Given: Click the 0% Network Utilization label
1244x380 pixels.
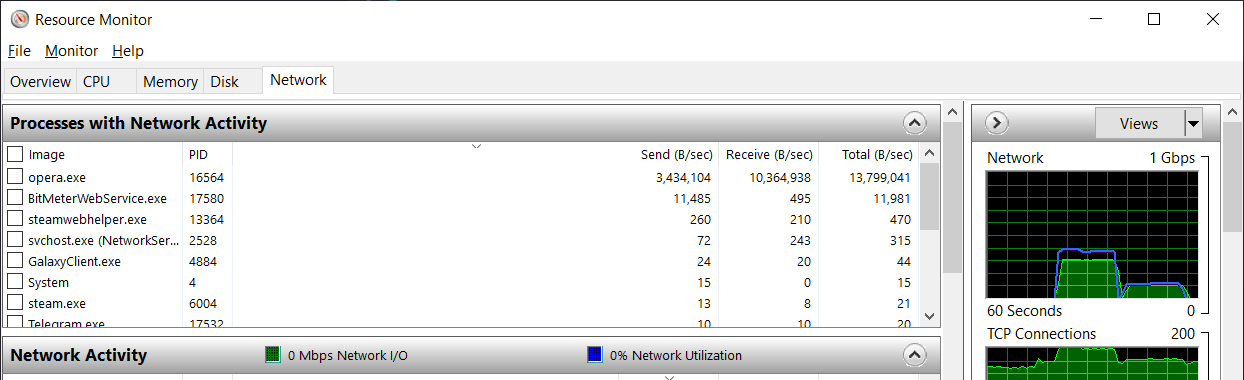Looking at the screenshot, I should (676, 355).
